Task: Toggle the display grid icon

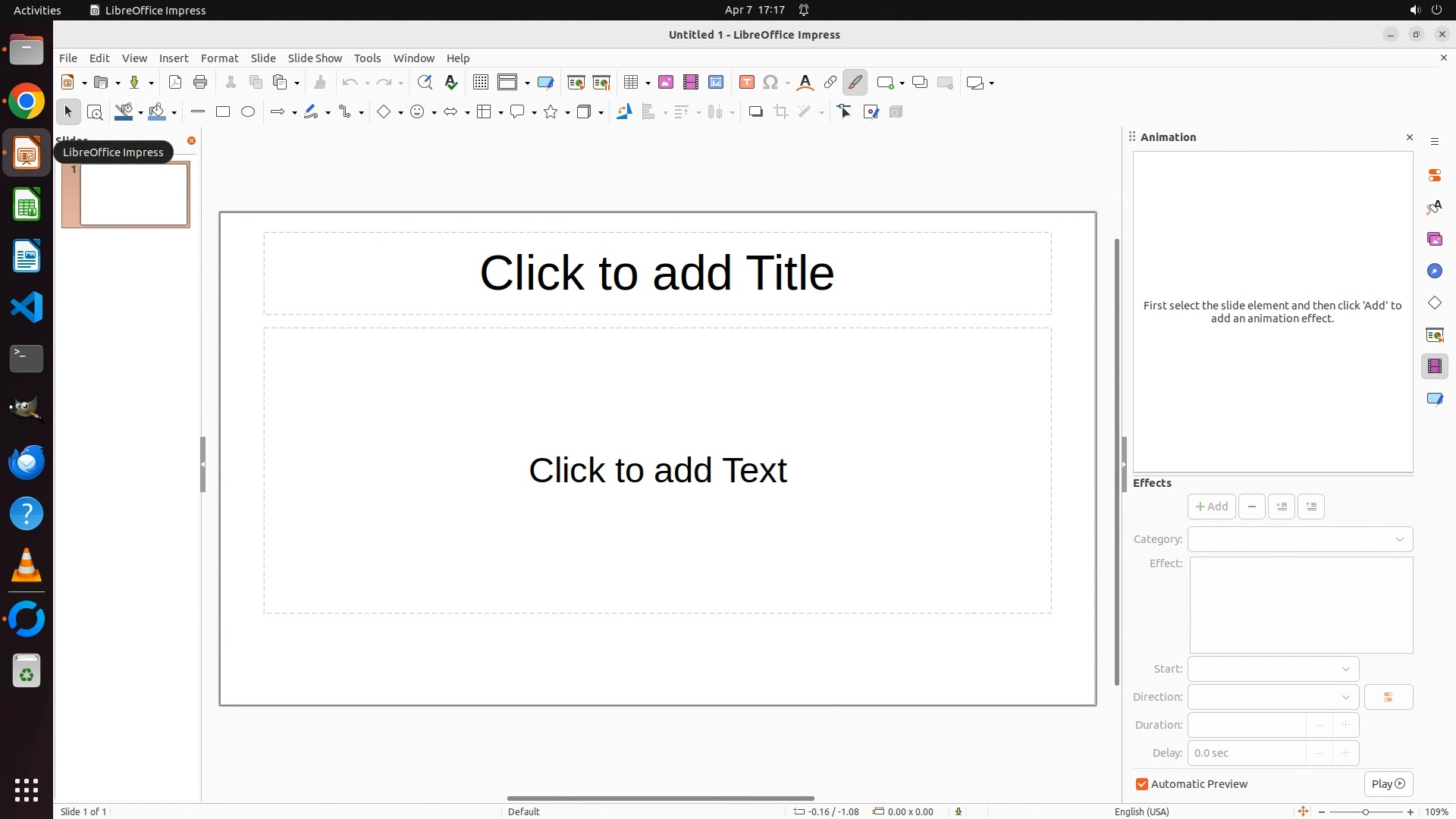Action: [481, 83]
